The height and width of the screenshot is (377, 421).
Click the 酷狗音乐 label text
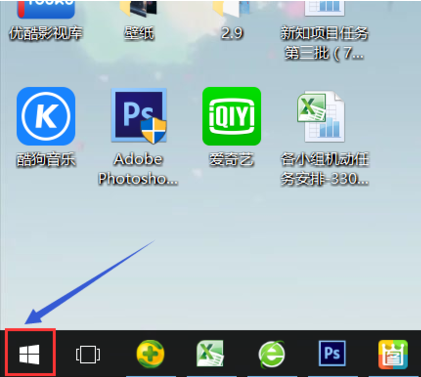(46, 159)
